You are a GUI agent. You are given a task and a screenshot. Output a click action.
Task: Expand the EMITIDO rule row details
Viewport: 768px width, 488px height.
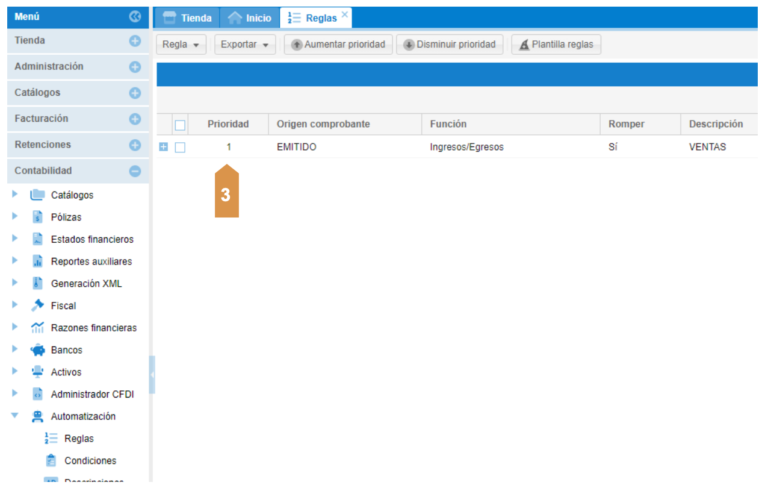tap(164, 147)
